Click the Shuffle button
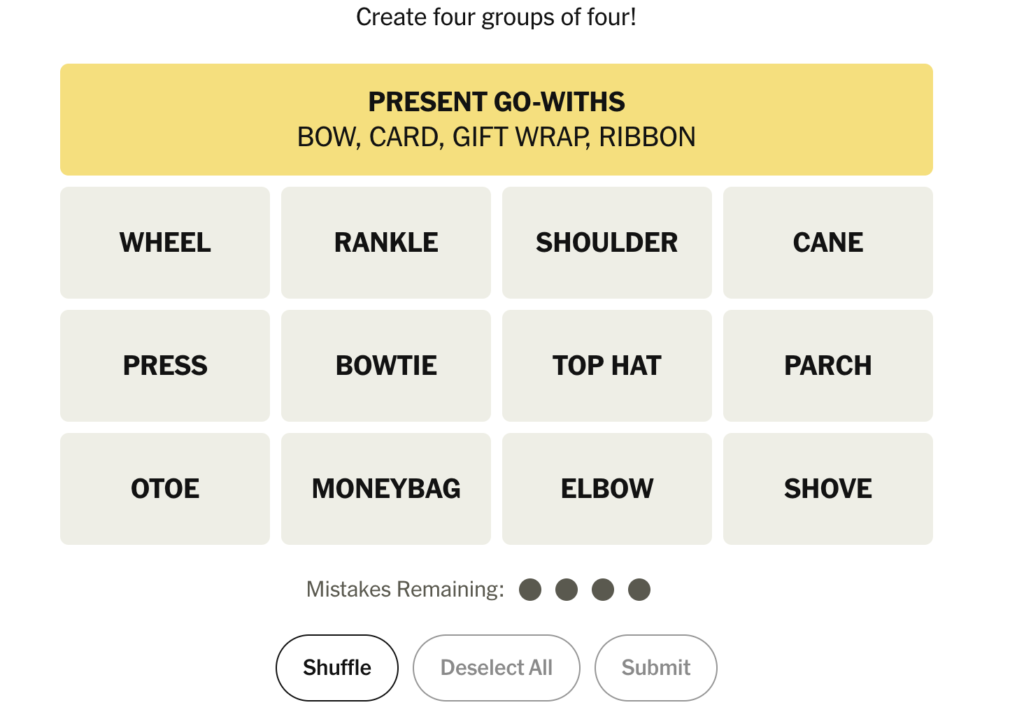 coord(337,668)
